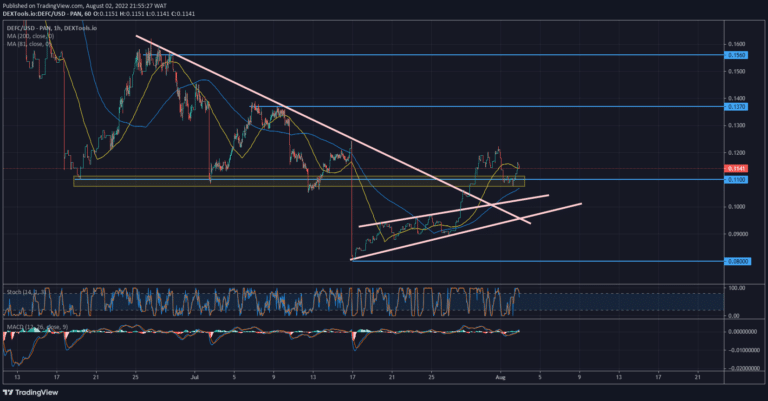Select the yellow support zone rectangle
Screen dimensions: 768x401
pyautogui.click(x=299, y=181)
